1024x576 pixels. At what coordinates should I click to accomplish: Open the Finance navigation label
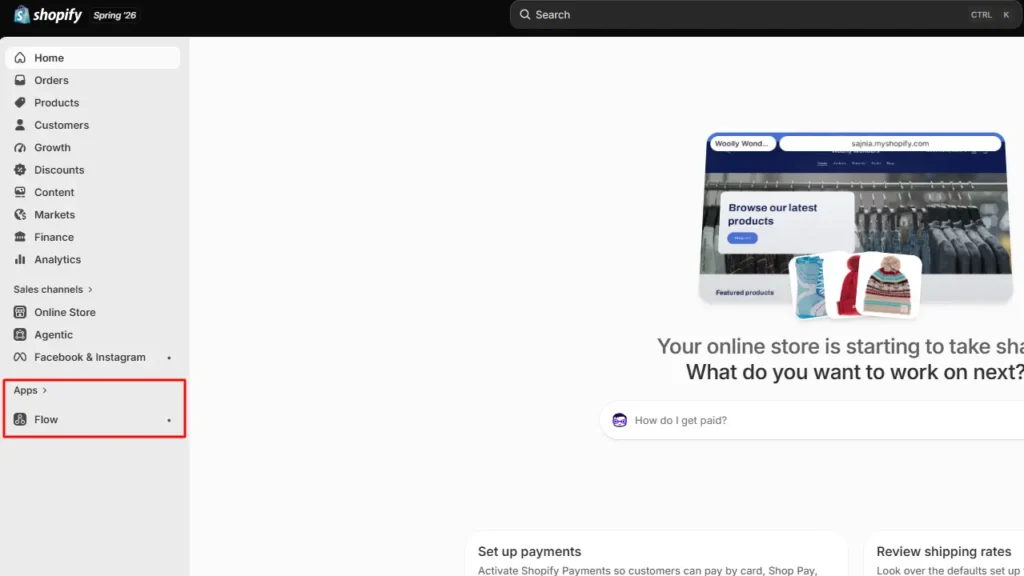coord(54,237)
